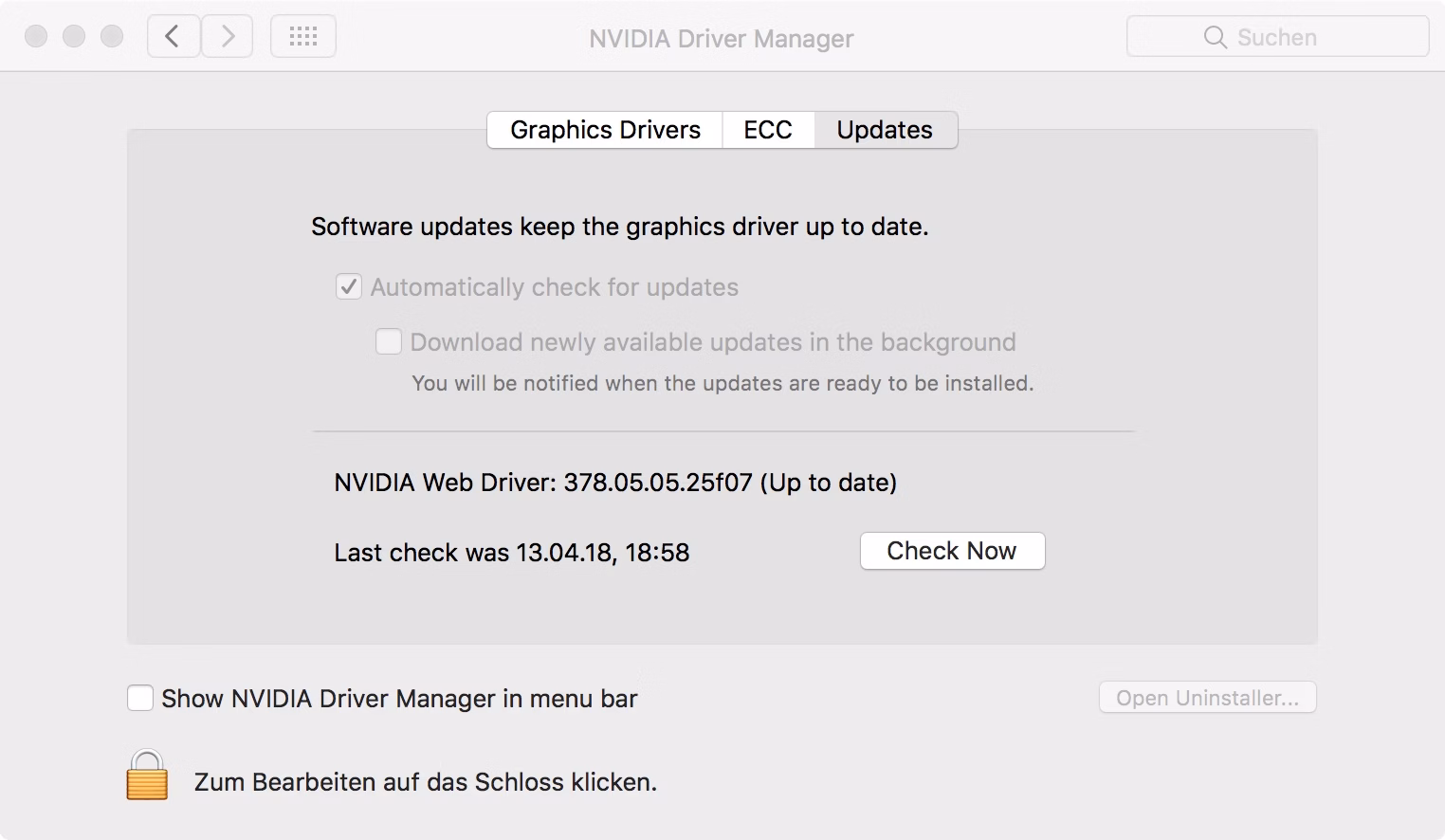The width and height of the screenshot is (1445, 840).
Task: Click the Open Uninstaller button
Action: click(1207, 698)
